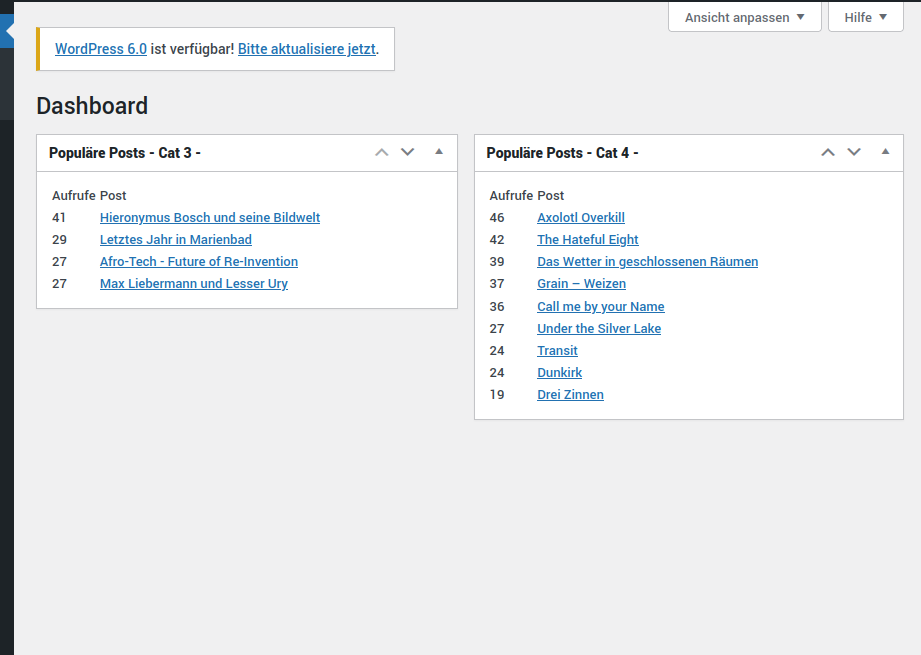Click Aufrufe column header in Cat 4
This screenshot has width=921, height=655.
pyautogui.click(x=512, y=196)
